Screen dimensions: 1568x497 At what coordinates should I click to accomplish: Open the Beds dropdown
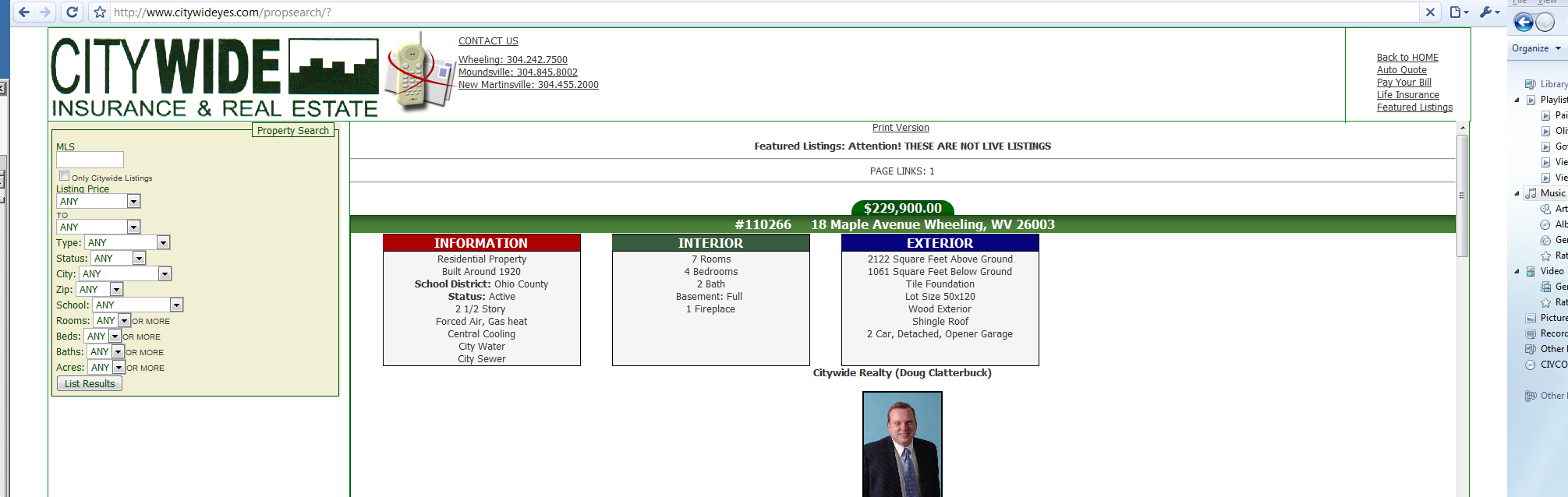[102, 336]
